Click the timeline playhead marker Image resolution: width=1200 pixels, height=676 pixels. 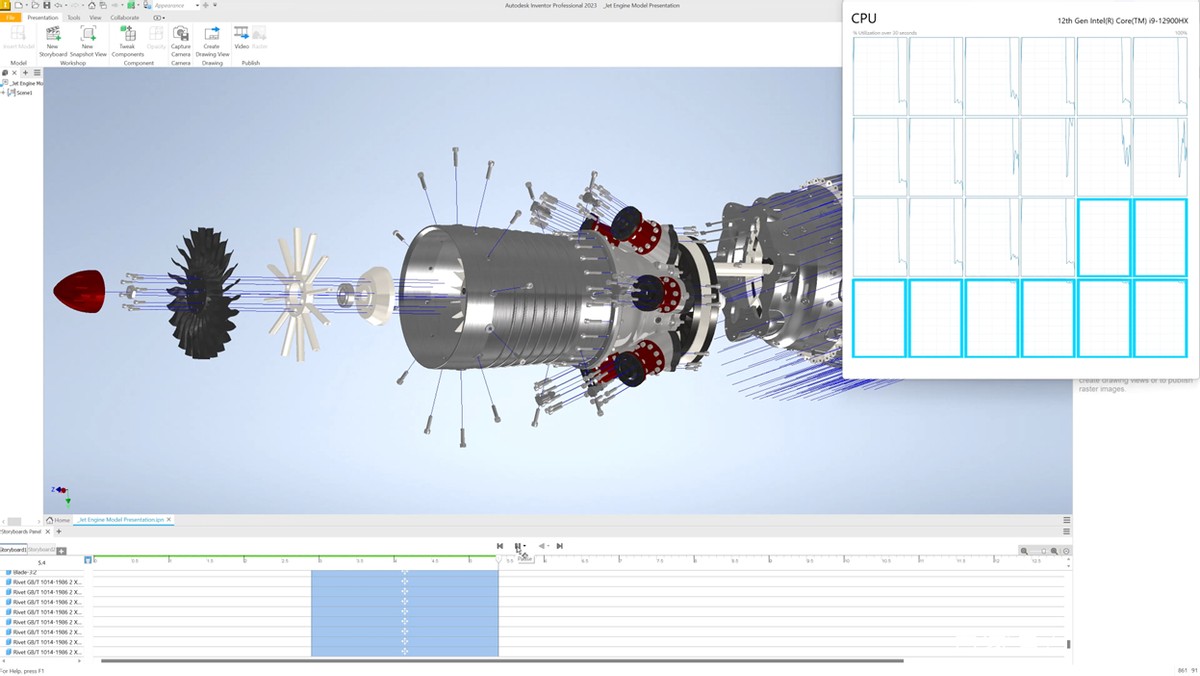pos(499,560)
